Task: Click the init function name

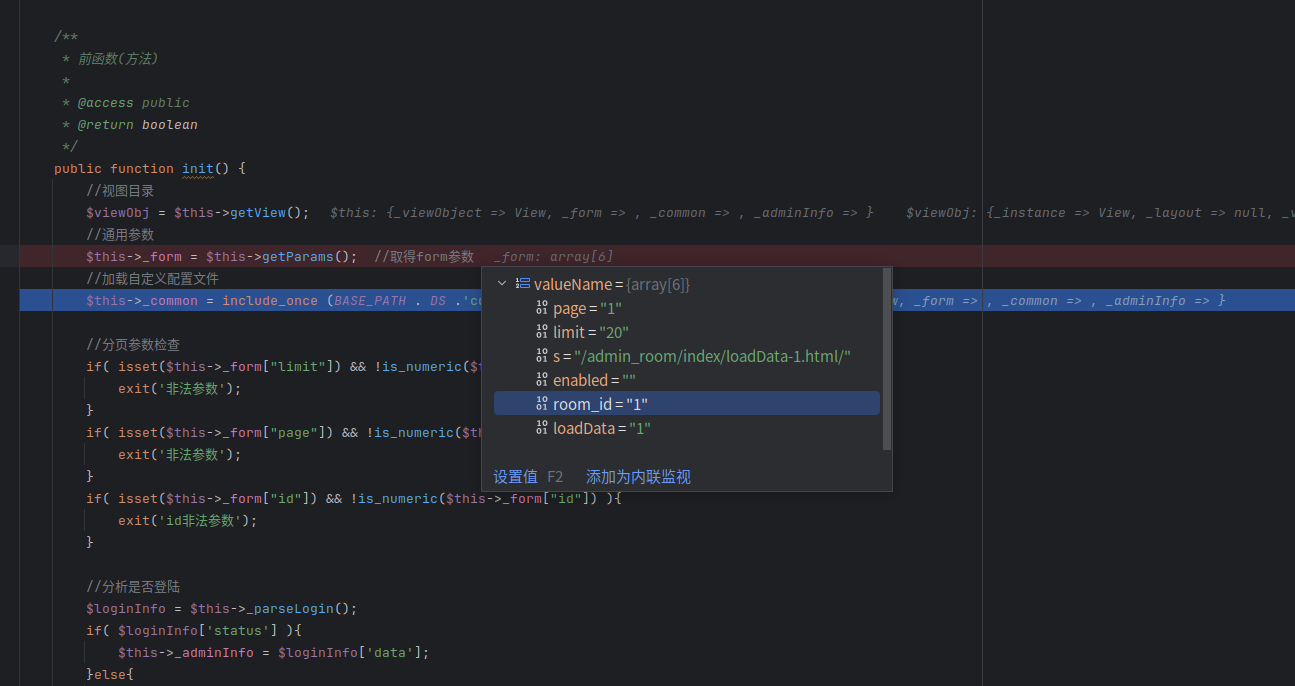Action: point(198,168)
